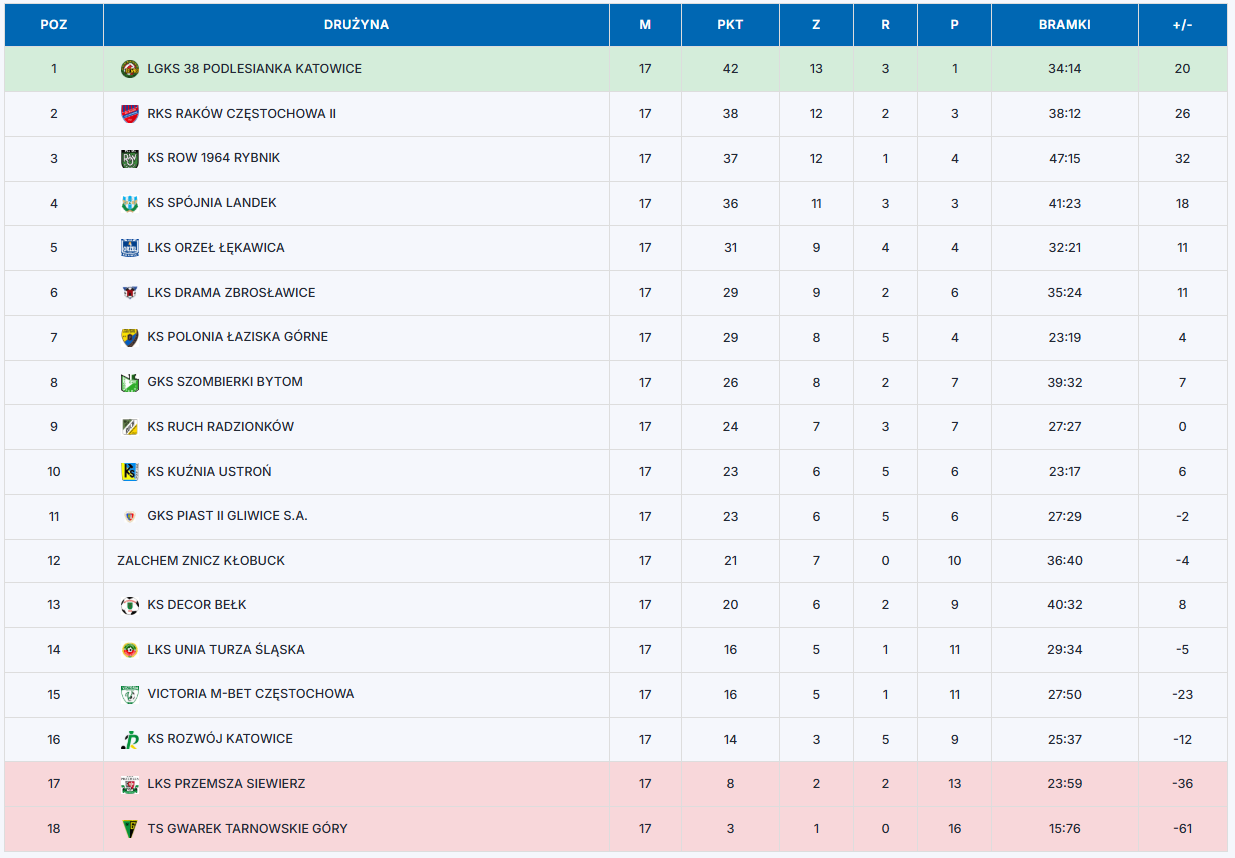
Task: Click the +/- goal difference header
Action: pyautogui.click(x=1182, y=25)
